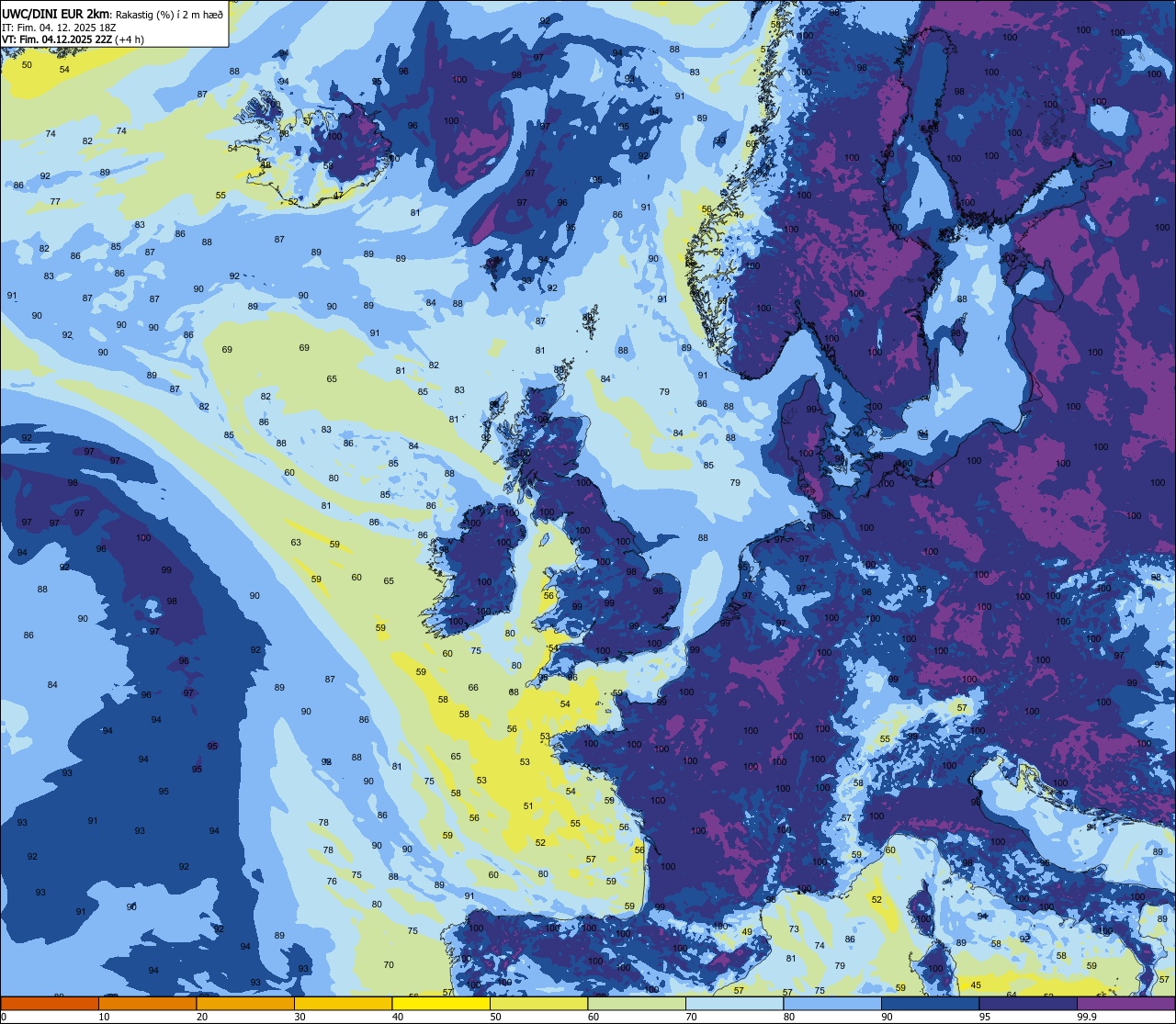Click the humidity value '76' in the Atlantic west of Spain
Viewport: 1176px width, 1024px height.
tap(332, 881)
